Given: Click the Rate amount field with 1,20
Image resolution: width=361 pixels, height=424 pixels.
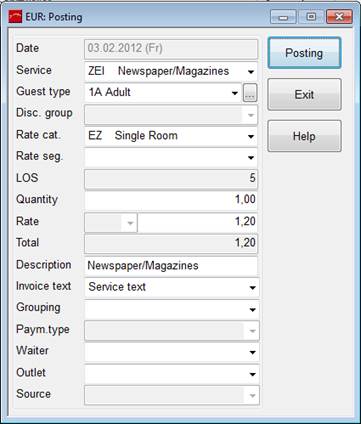Looking at the screenshot, I should (x=197, y=223).
